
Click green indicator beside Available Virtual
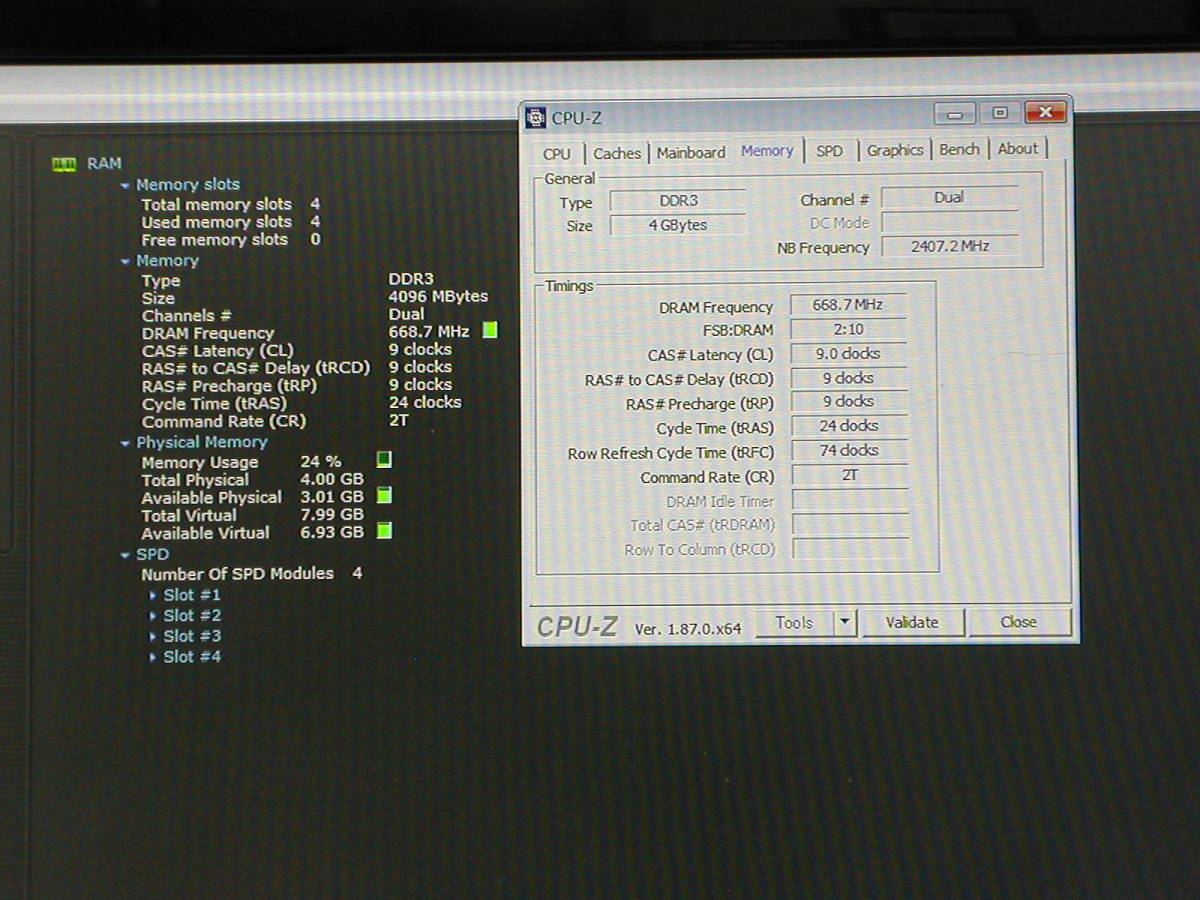(384, 532)
